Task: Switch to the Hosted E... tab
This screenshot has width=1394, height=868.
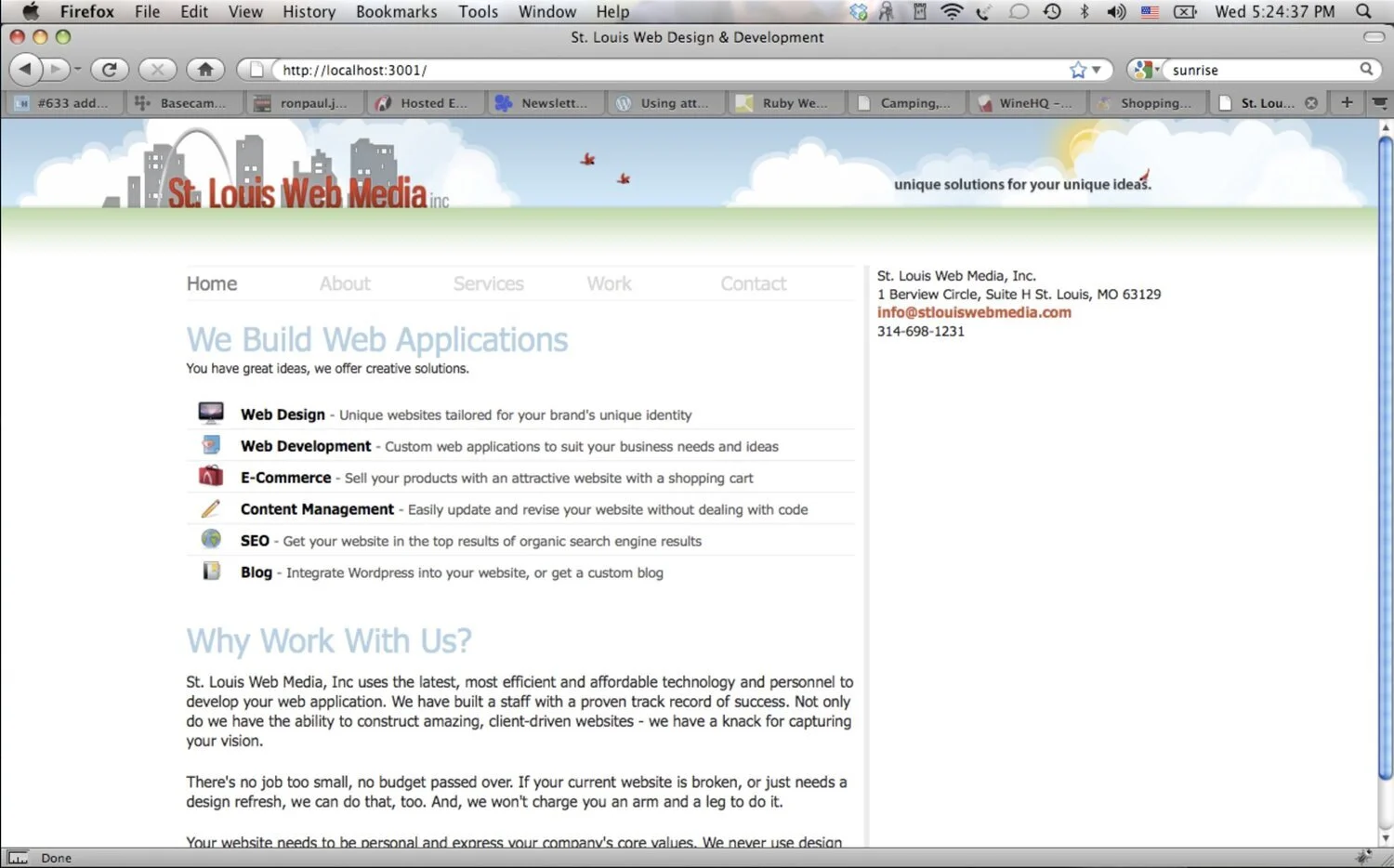Action: coord(425,103)
